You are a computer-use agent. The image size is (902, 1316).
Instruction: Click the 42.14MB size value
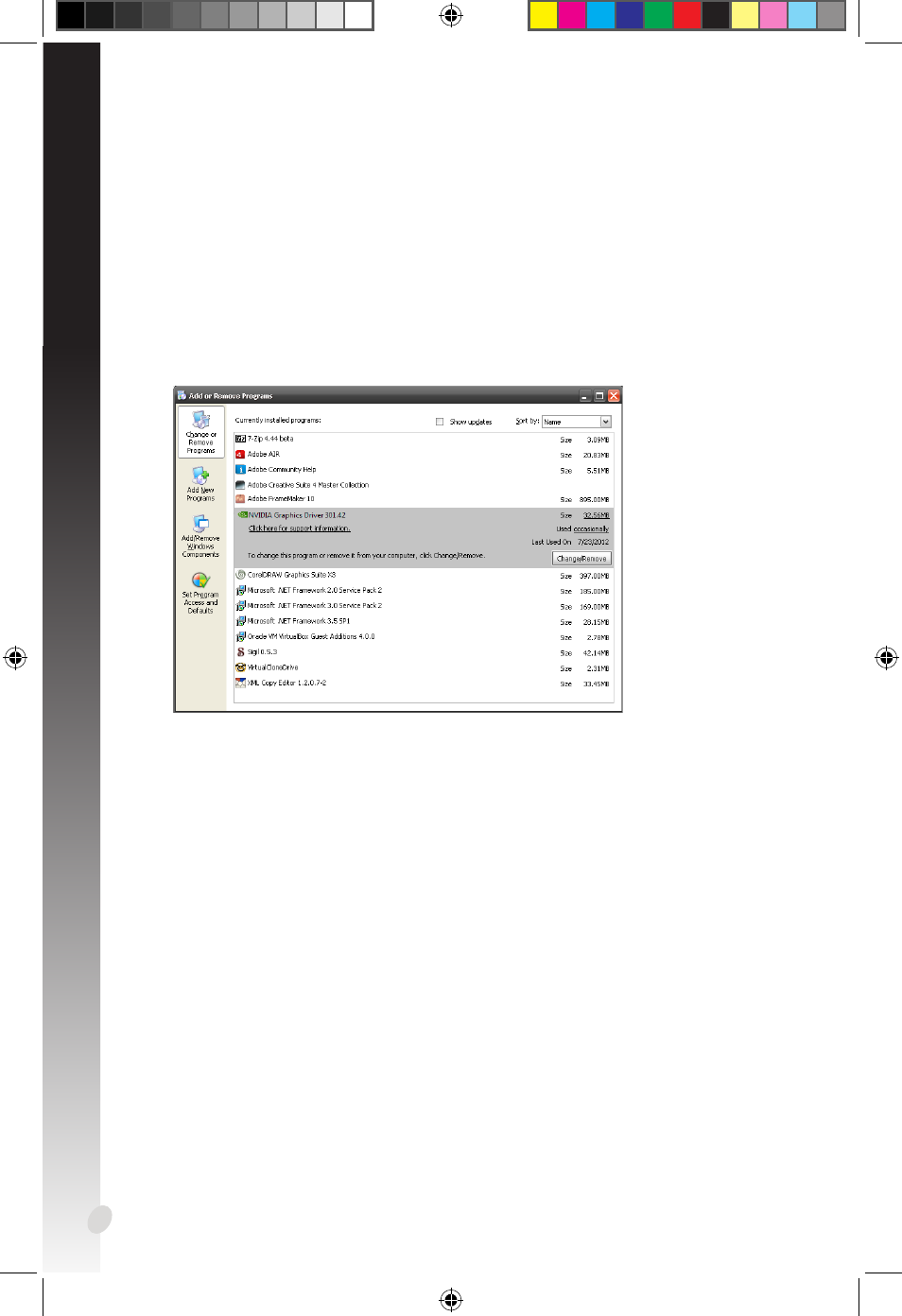(596, 653)
